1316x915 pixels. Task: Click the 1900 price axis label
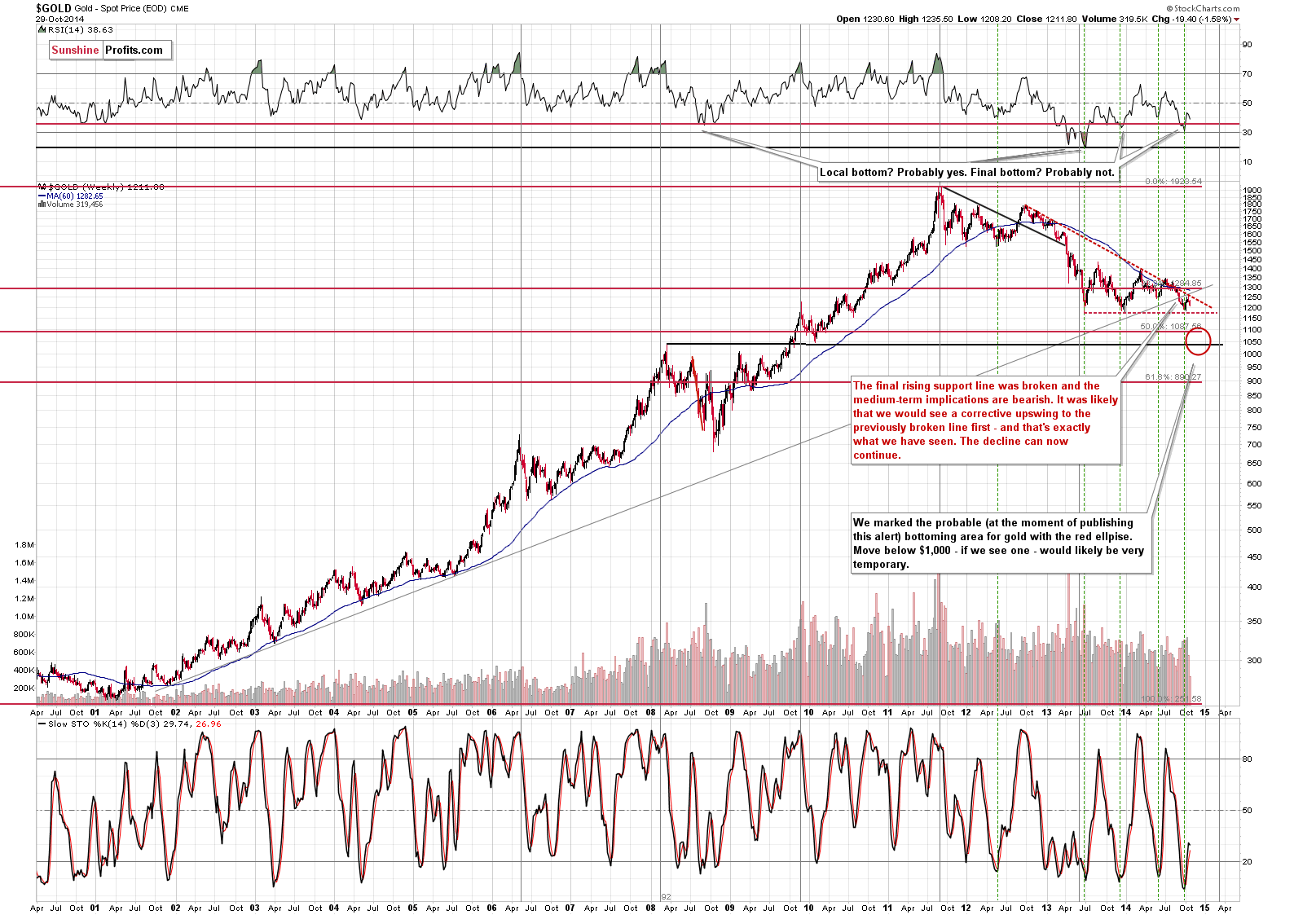point(1252,190)
